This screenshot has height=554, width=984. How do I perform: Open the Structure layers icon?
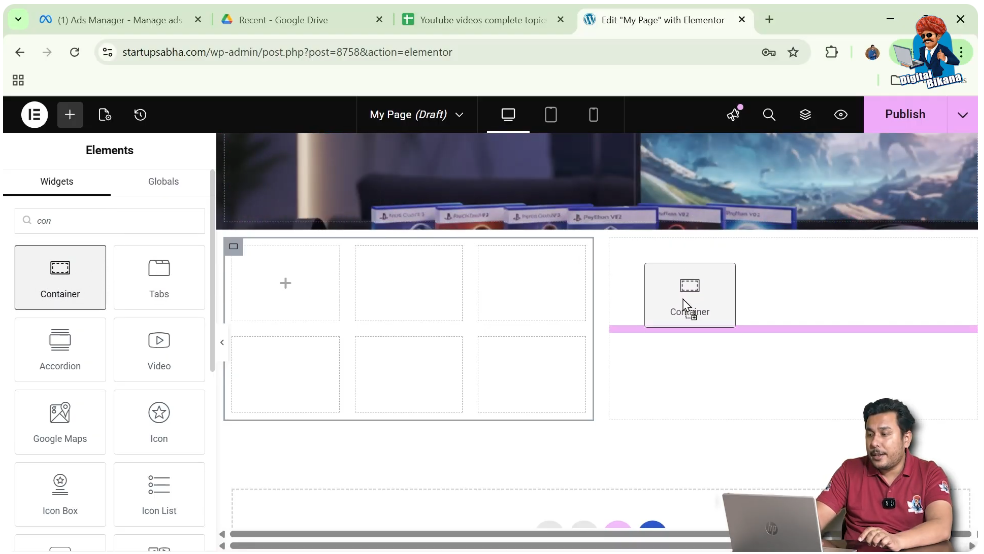[805, 115]
